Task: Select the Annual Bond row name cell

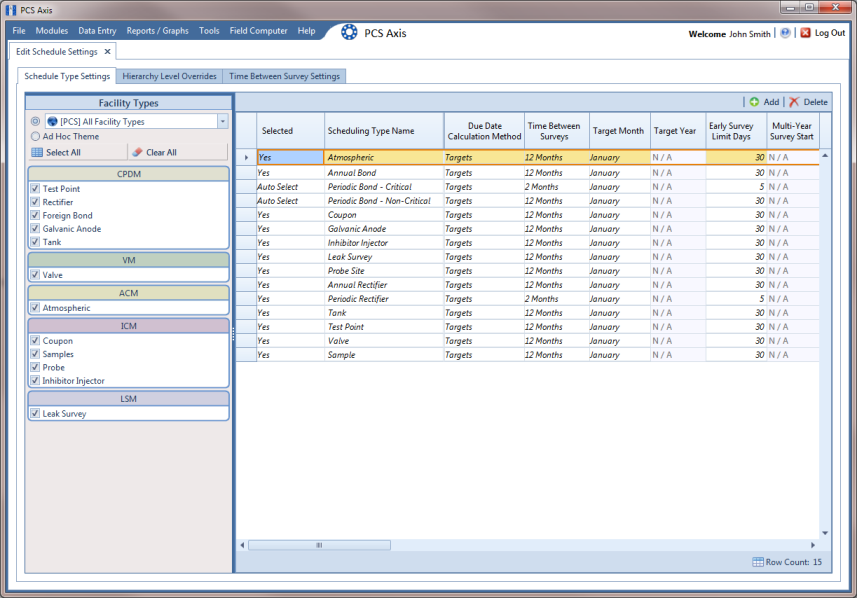Action: pos(384,173)
